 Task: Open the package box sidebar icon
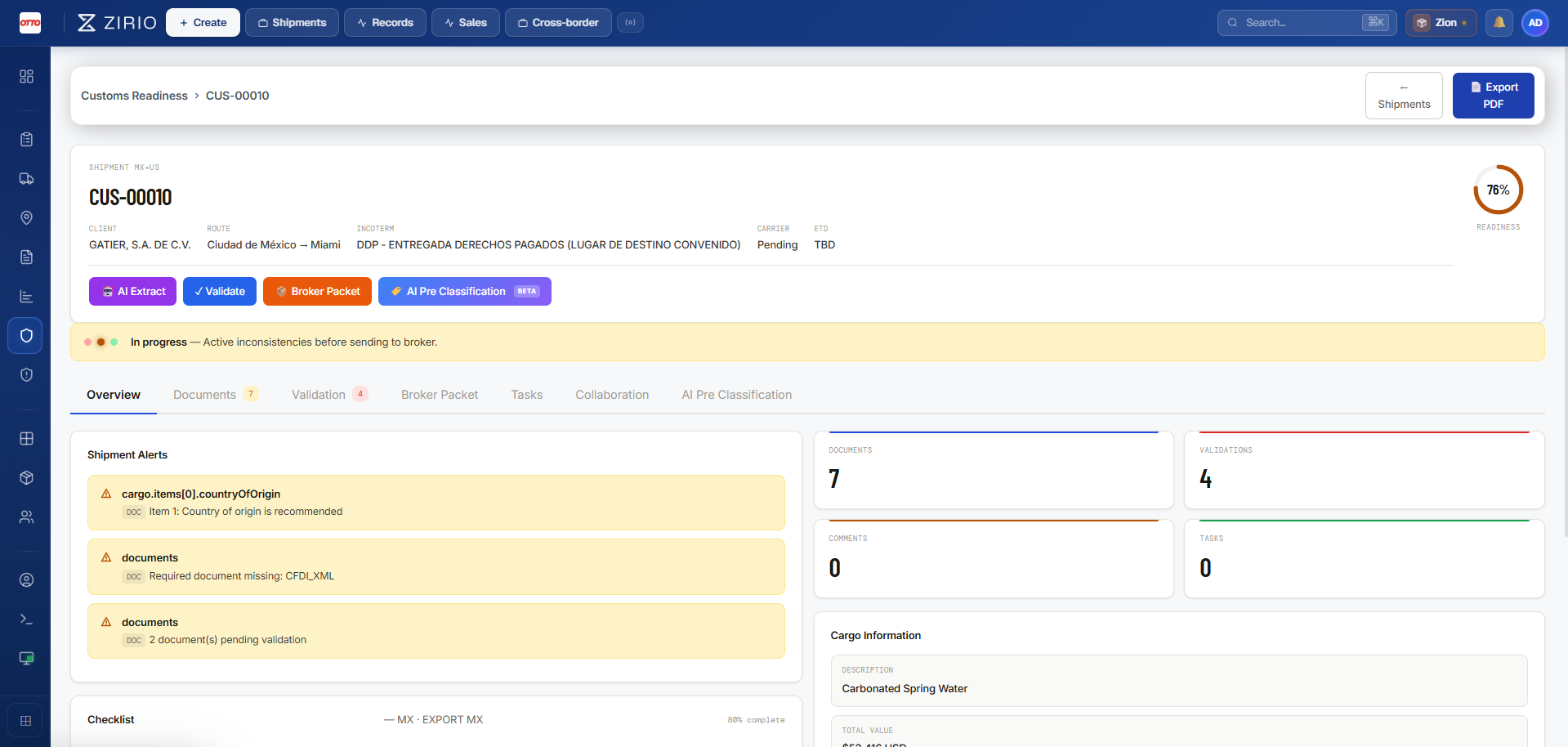click(26, 478)
